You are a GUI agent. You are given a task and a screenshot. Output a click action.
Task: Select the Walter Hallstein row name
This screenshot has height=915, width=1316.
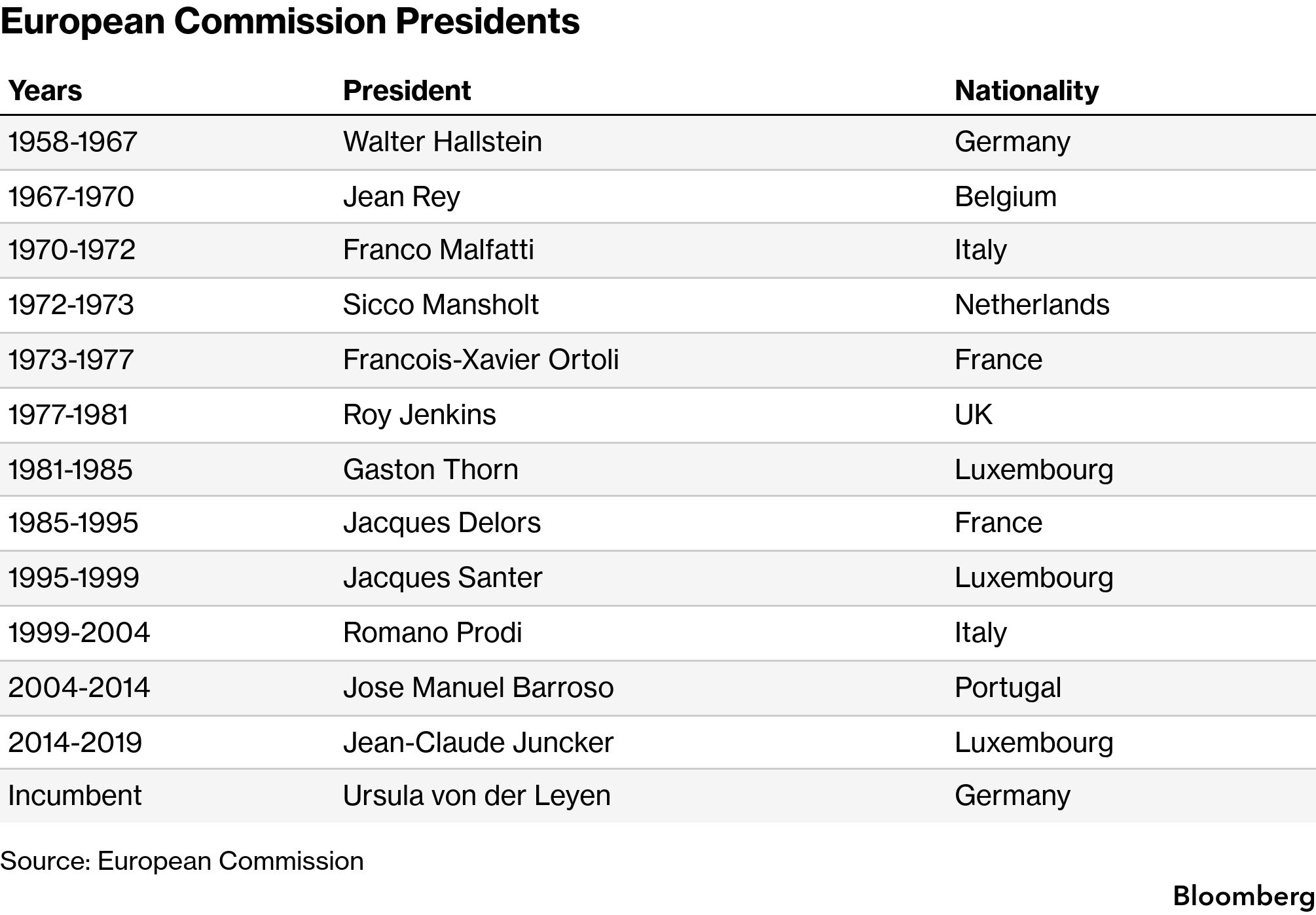coord(443,142)
